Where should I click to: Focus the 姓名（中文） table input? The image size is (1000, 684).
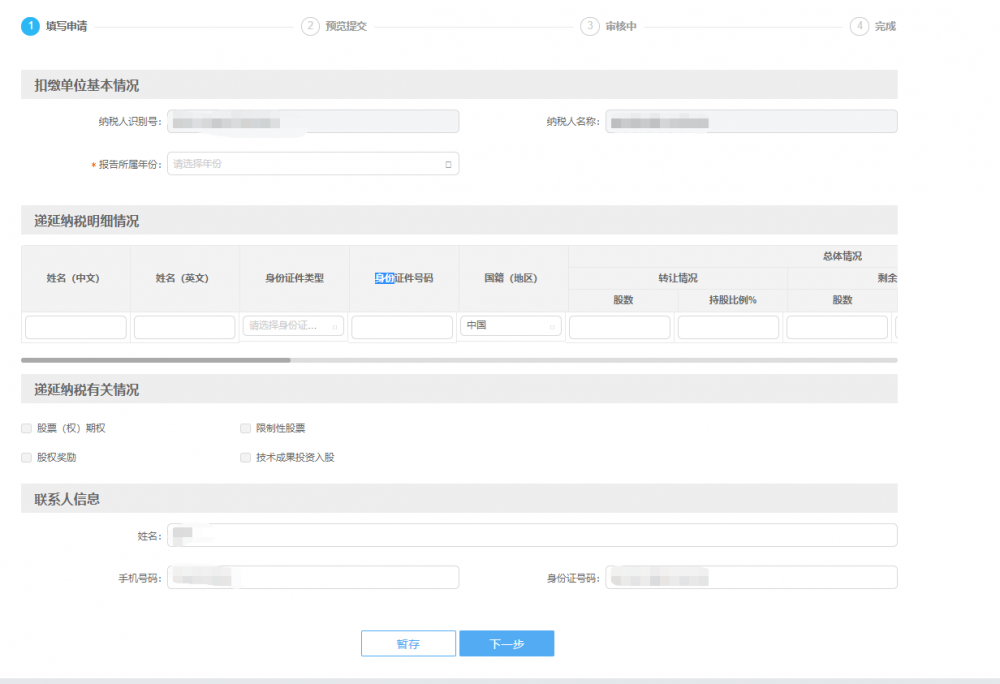click(x=76, y=327)
